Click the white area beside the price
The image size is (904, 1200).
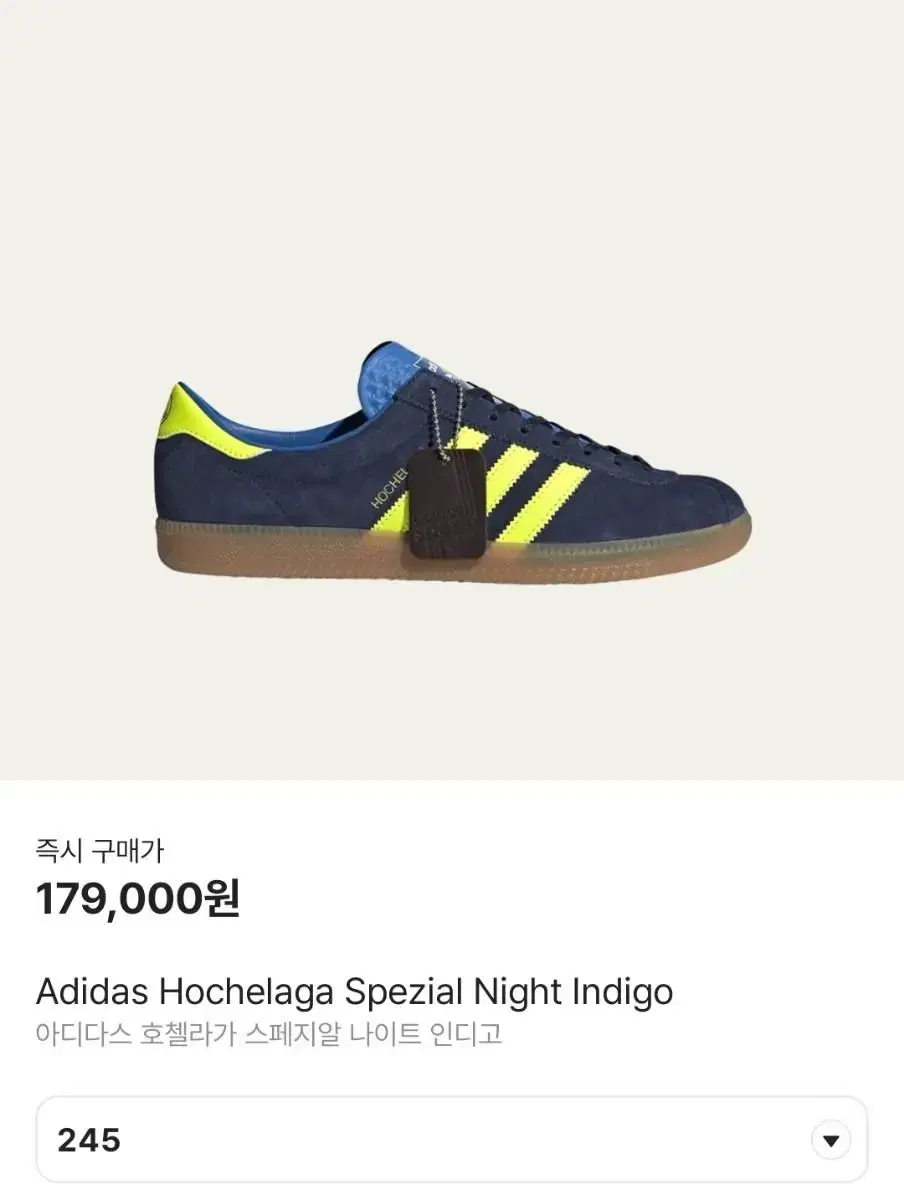(x=570, y=899)
